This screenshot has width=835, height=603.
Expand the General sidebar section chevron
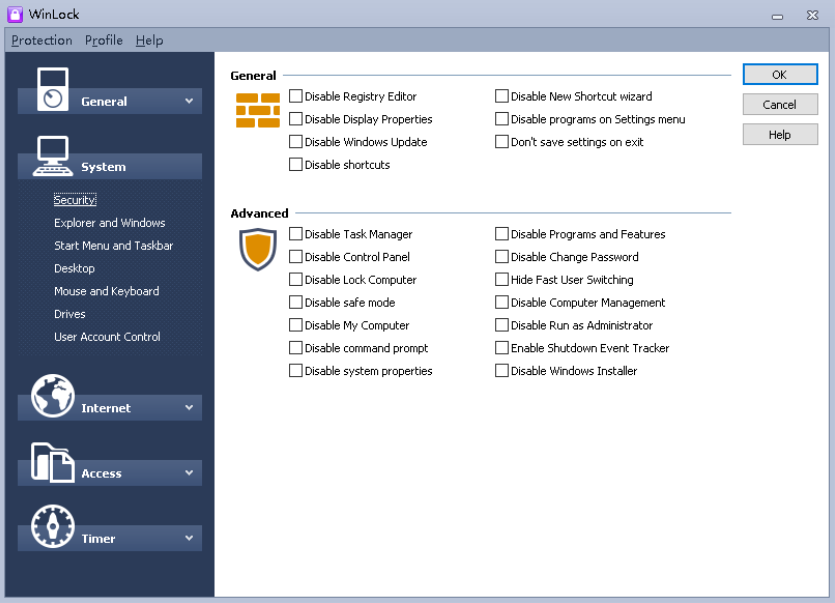point(189,101)
